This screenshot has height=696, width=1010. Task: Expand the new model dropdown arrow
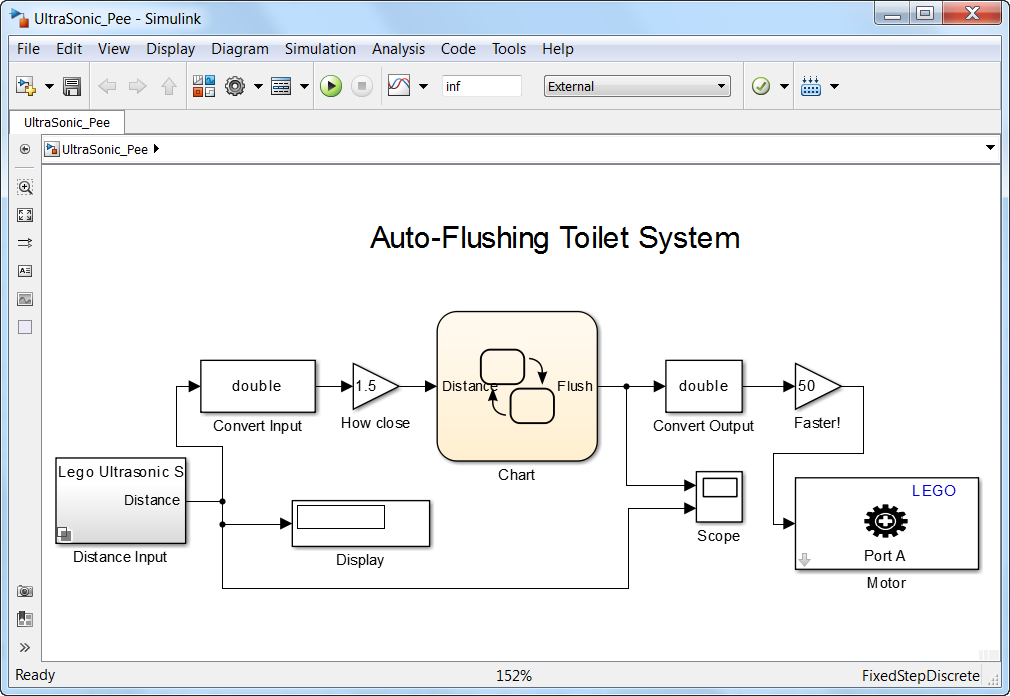pos(49,87)
